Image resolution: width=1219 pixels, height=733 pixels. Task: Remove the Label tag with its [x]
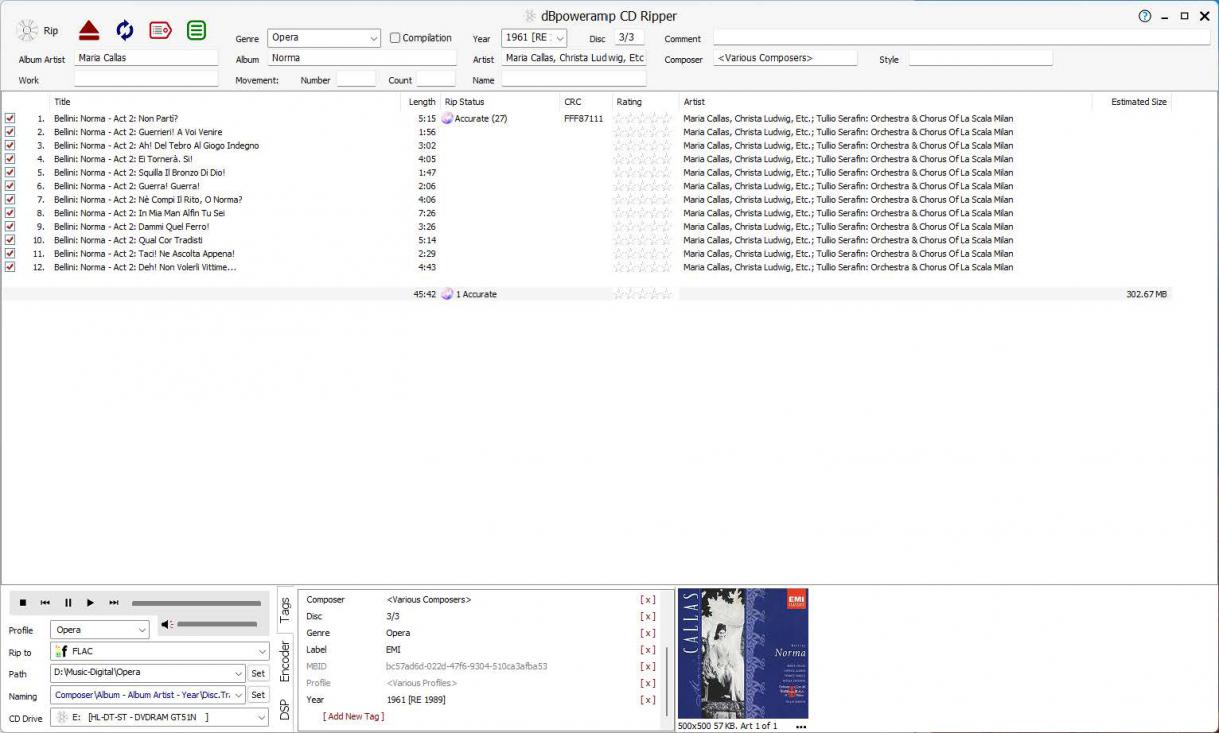(x=648, y=650)
